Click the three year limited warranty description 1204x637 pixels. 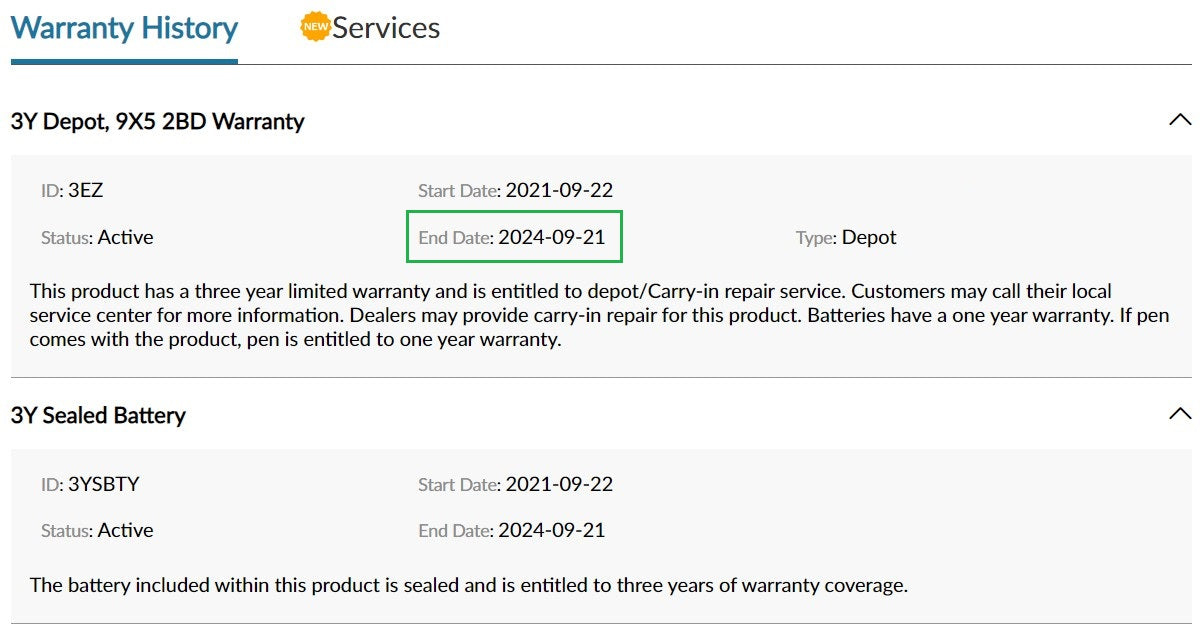570,315
